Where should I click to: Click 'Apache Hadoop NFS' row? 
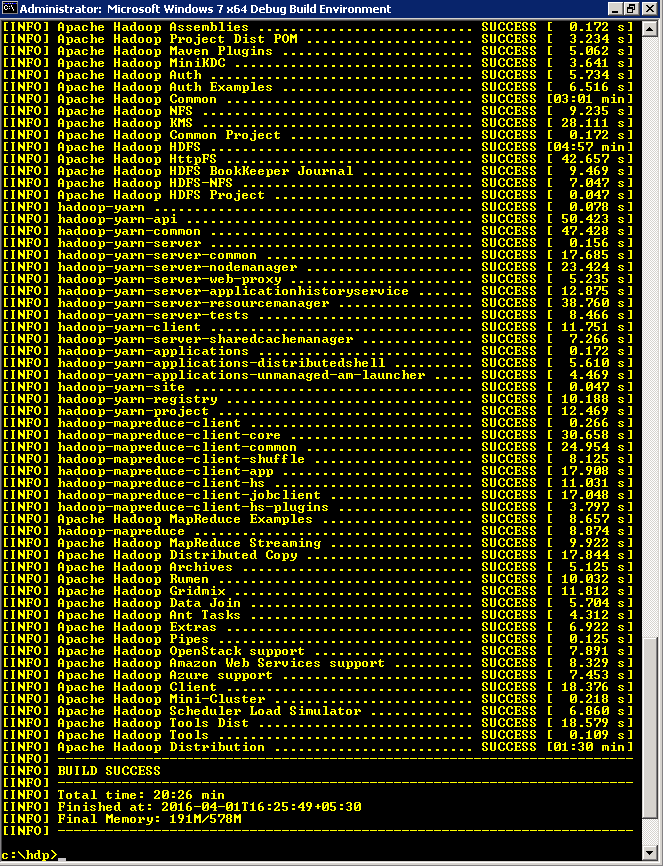(x=318, y=111)
